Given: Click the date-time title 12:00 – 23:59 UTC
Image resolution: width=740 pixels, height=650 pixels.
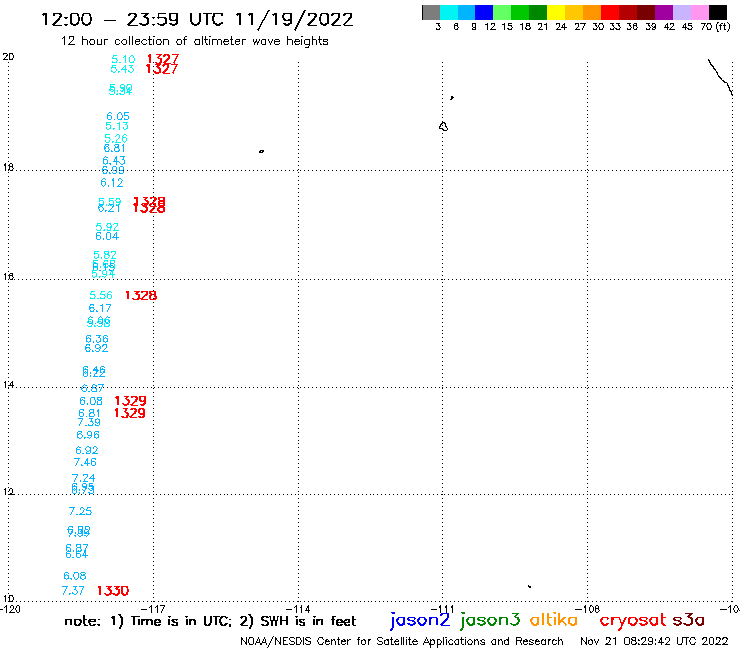Looking at the screenshot, I should (x=197, y=19).
